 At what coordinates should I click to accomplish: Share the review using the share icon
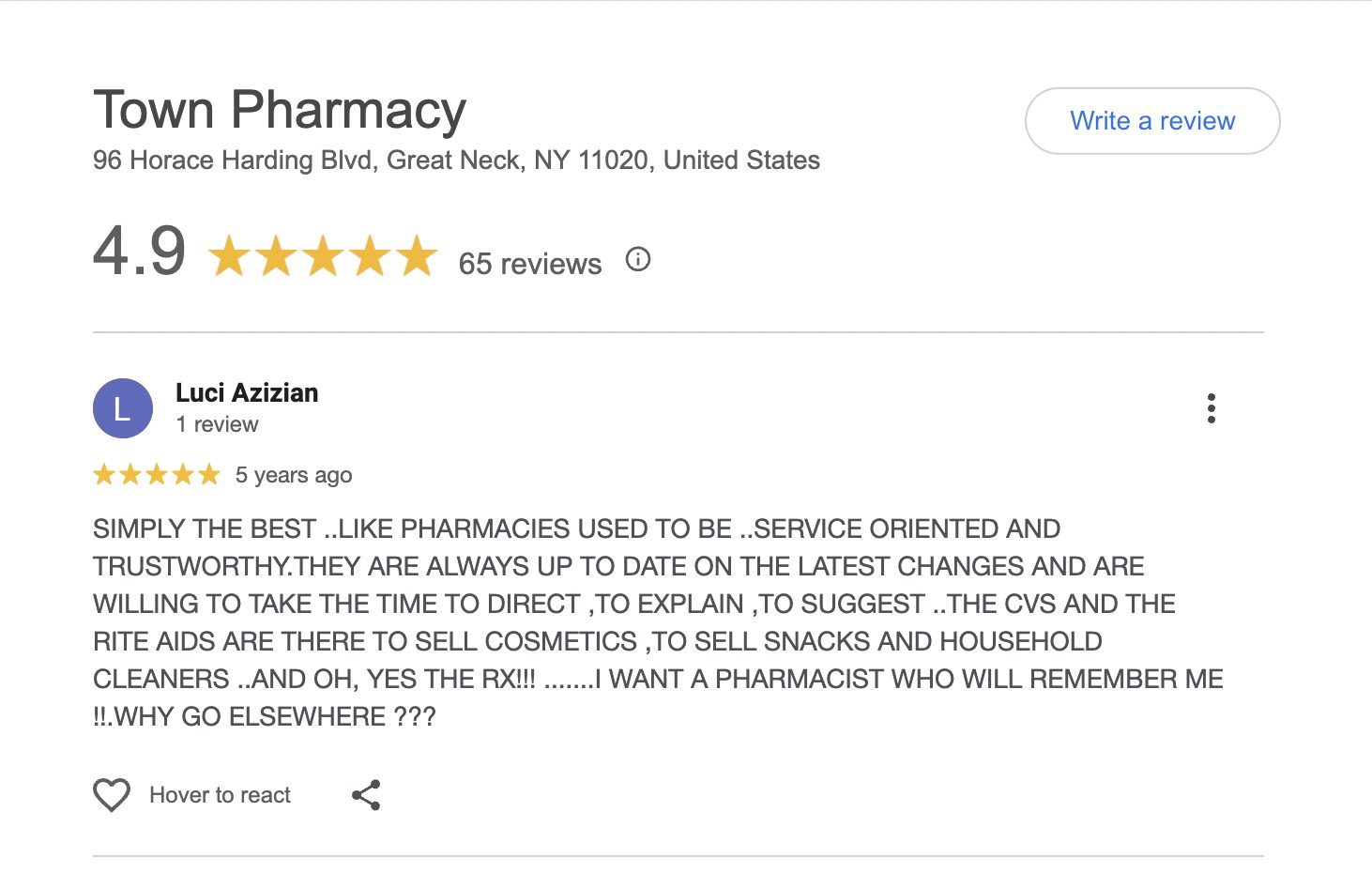click(x=366, y=795)
